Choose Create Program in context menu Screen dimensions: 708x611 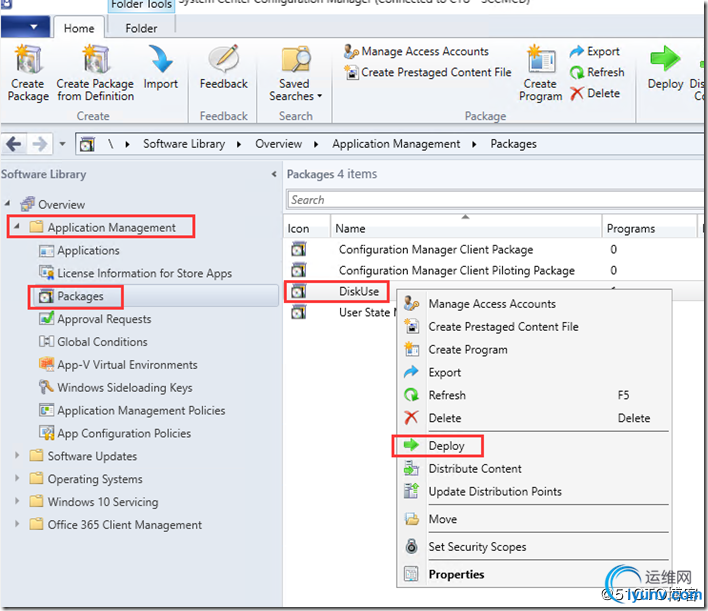534,350
